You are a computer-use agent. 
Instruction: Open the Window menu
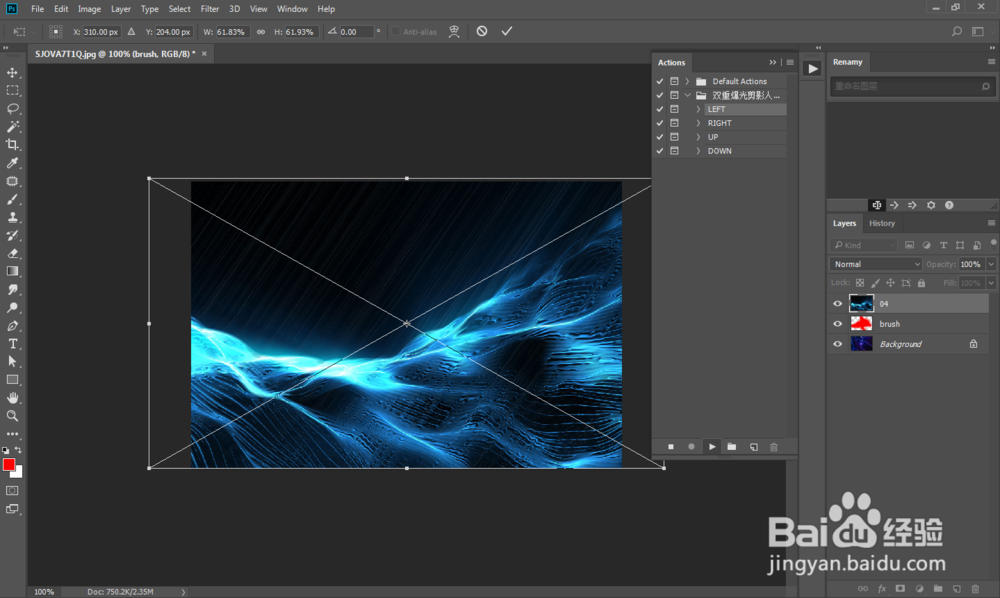pos(292,9)
